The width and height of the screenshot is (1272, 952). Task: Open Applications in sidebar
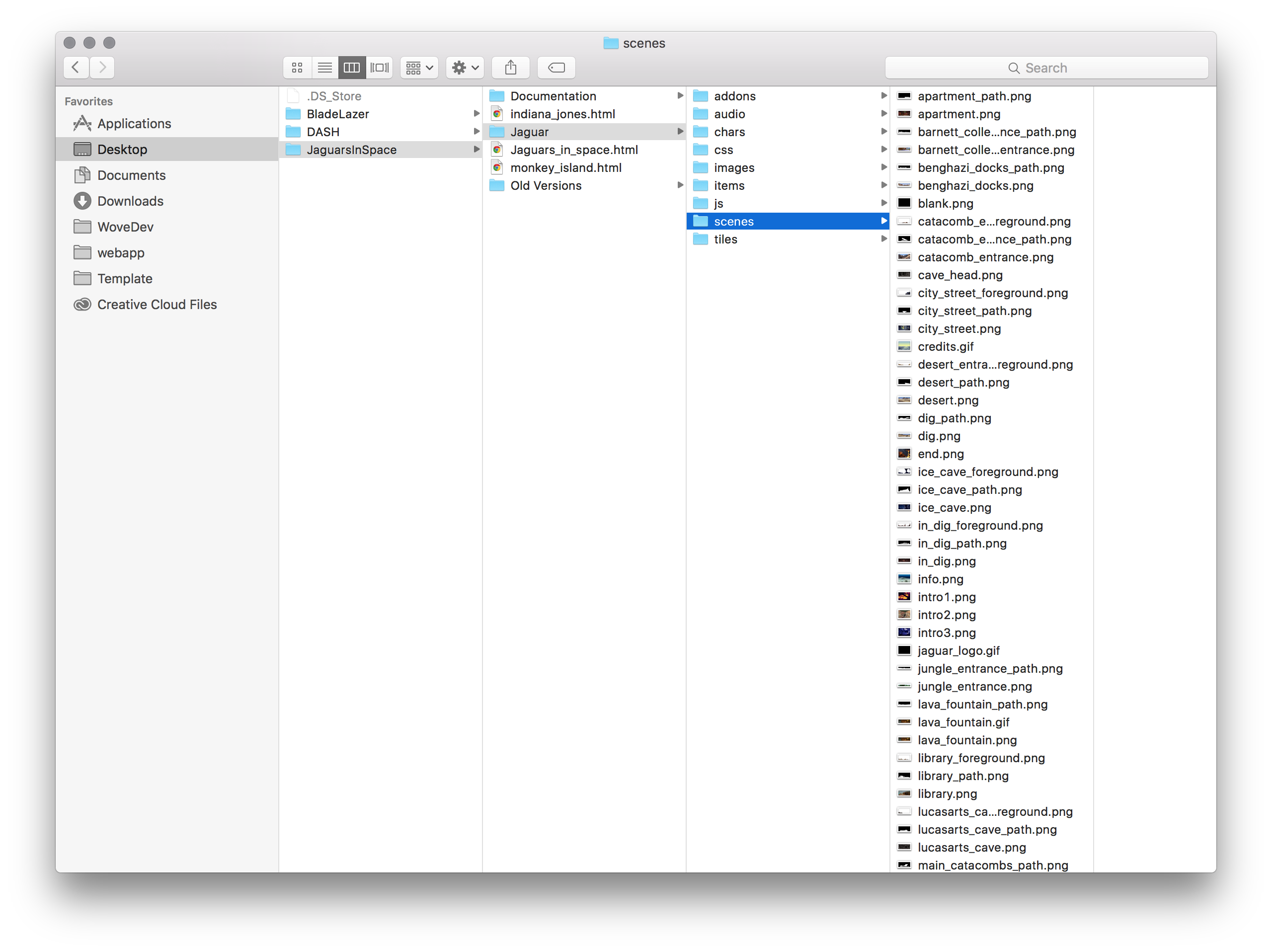[x=134, y=124]
